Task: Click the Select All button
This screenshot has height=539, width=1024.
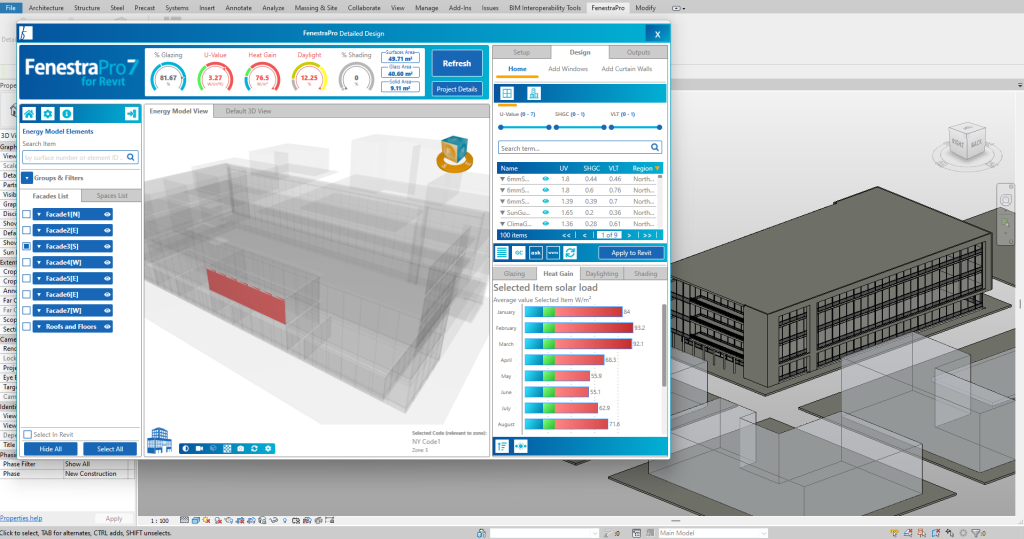Action: click(x=110, y=449)
